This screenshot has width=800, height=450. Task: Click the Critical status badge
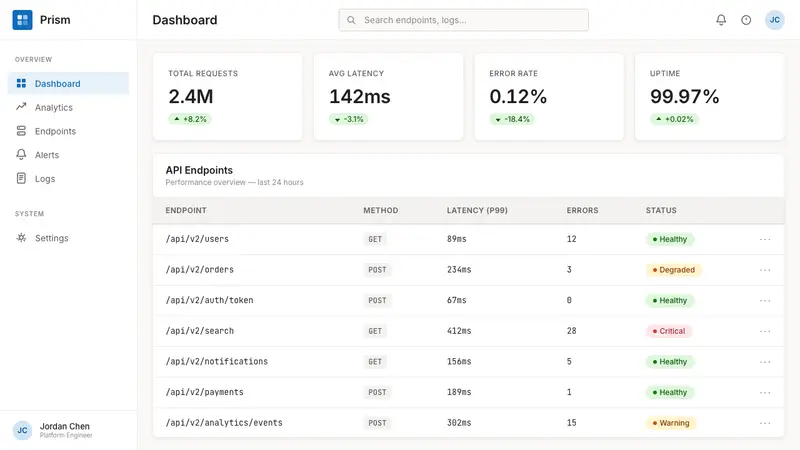click(669, 331)
